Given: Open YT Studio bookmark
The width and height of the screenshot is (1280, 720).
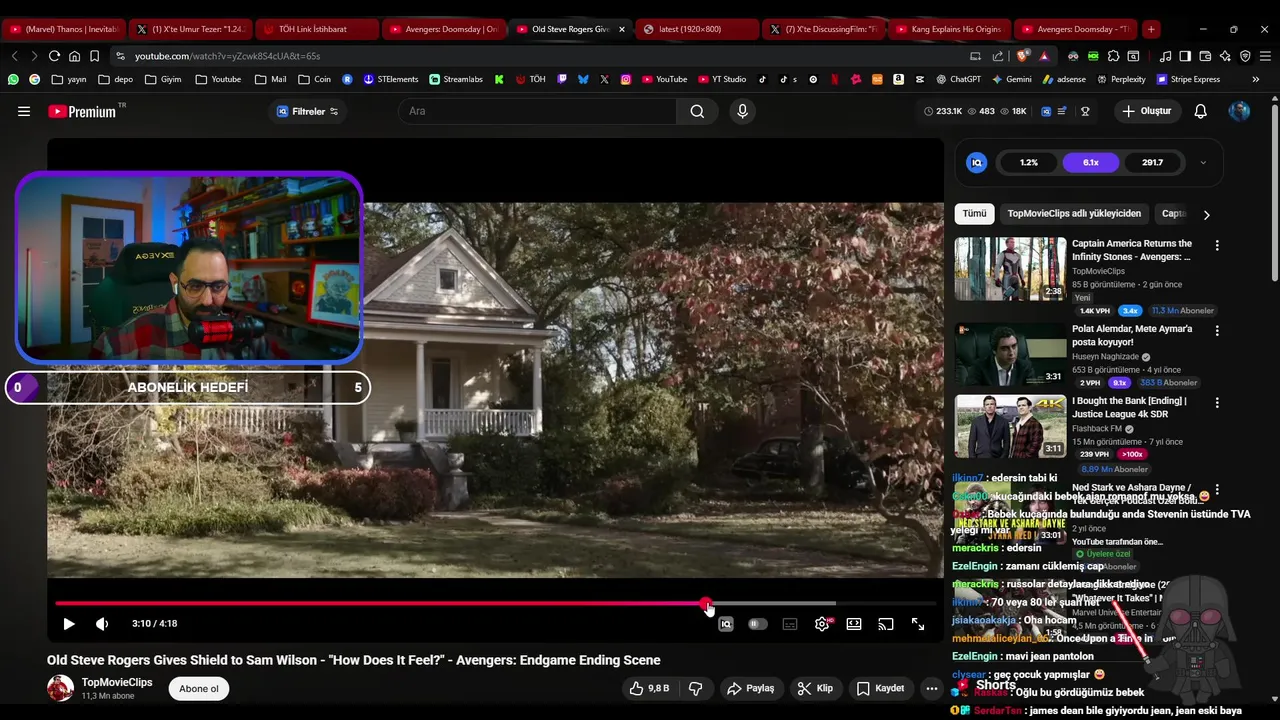Looking at the screenshot, I should [x=720, y=79].
